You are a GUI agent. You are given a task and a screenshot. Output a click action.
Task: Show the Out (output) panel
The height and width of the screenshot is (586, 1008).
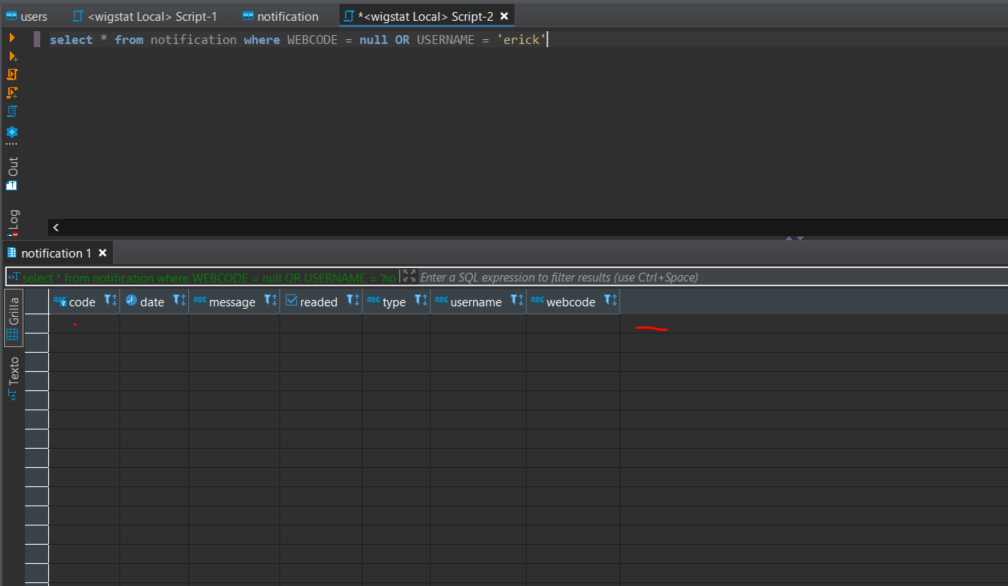[x=12, y=173]
